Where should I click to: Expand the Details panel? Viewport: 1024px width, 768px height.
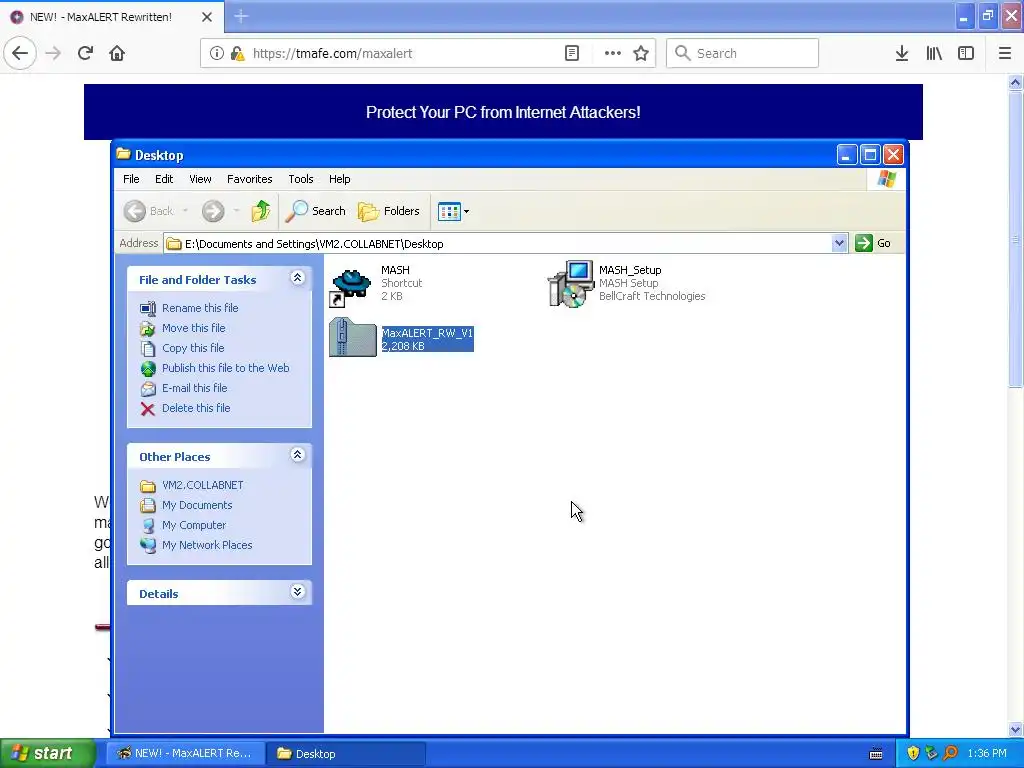click(297, 592)
